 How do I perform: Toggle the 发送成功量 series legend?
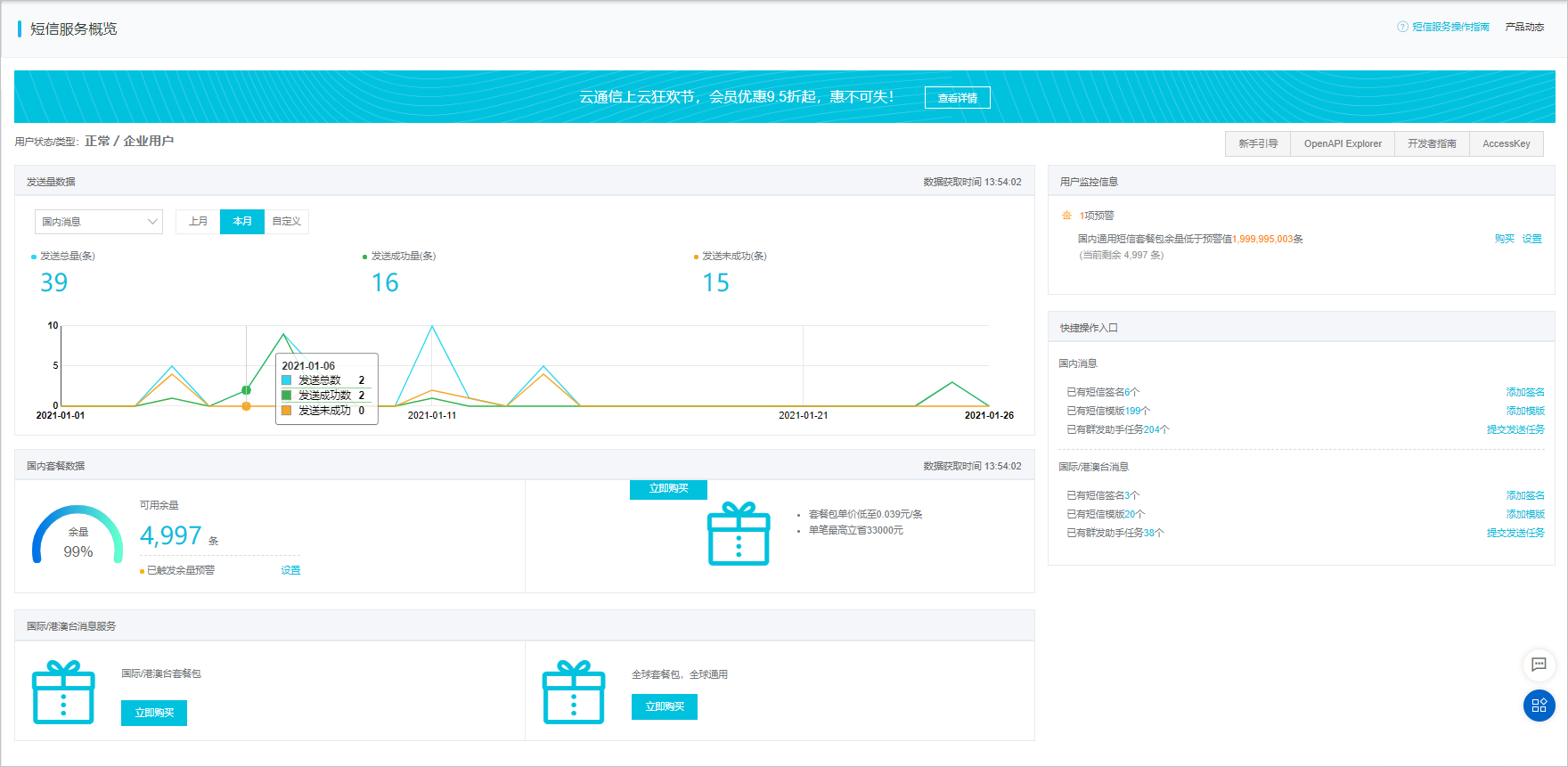click(x=399, y=256)
